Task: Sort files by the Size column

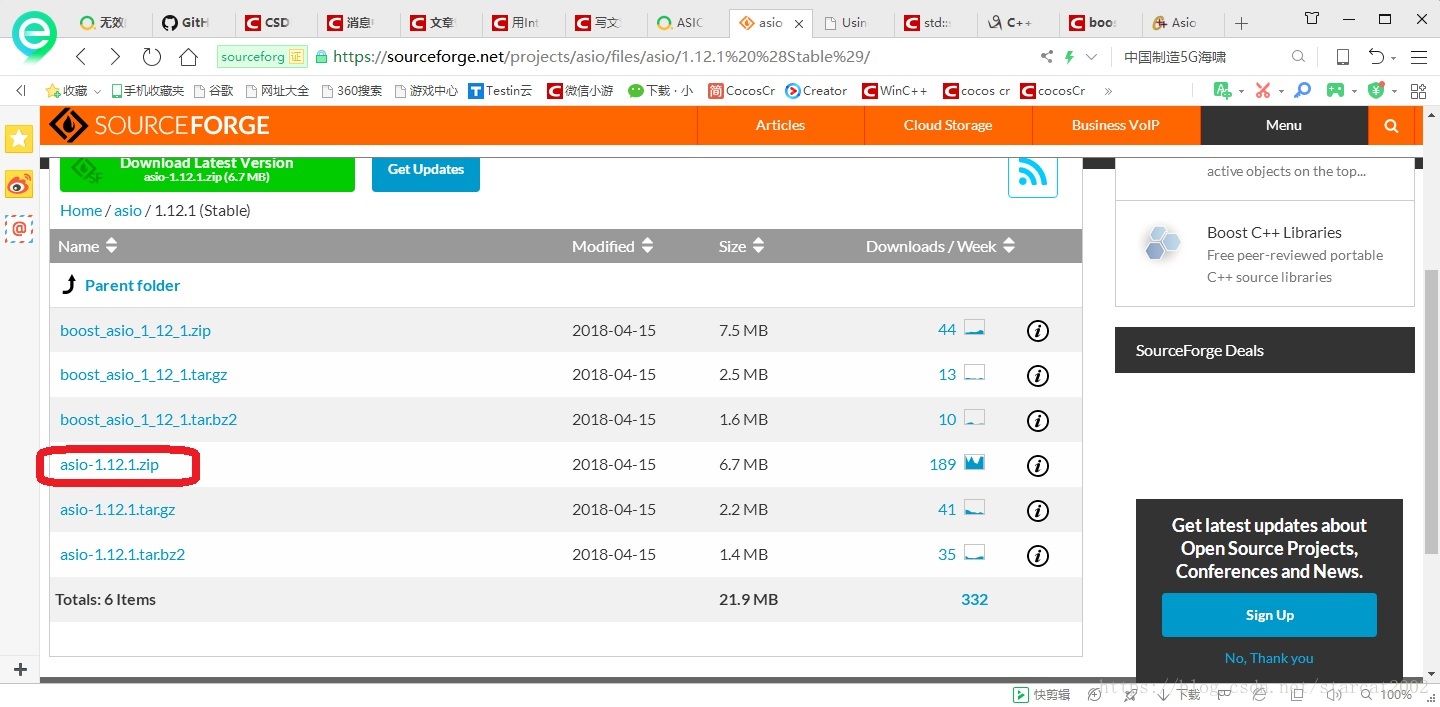Action: [741, 246]
